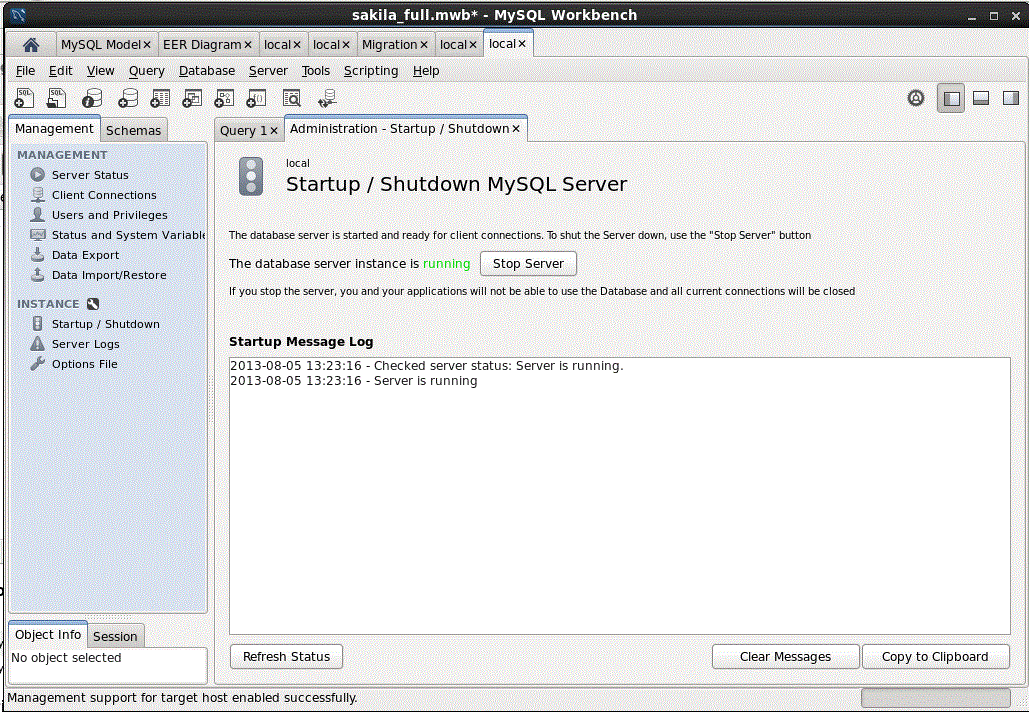1029x712 pixels.
Task: Click the search table data icon
Action: click(291, 98)
